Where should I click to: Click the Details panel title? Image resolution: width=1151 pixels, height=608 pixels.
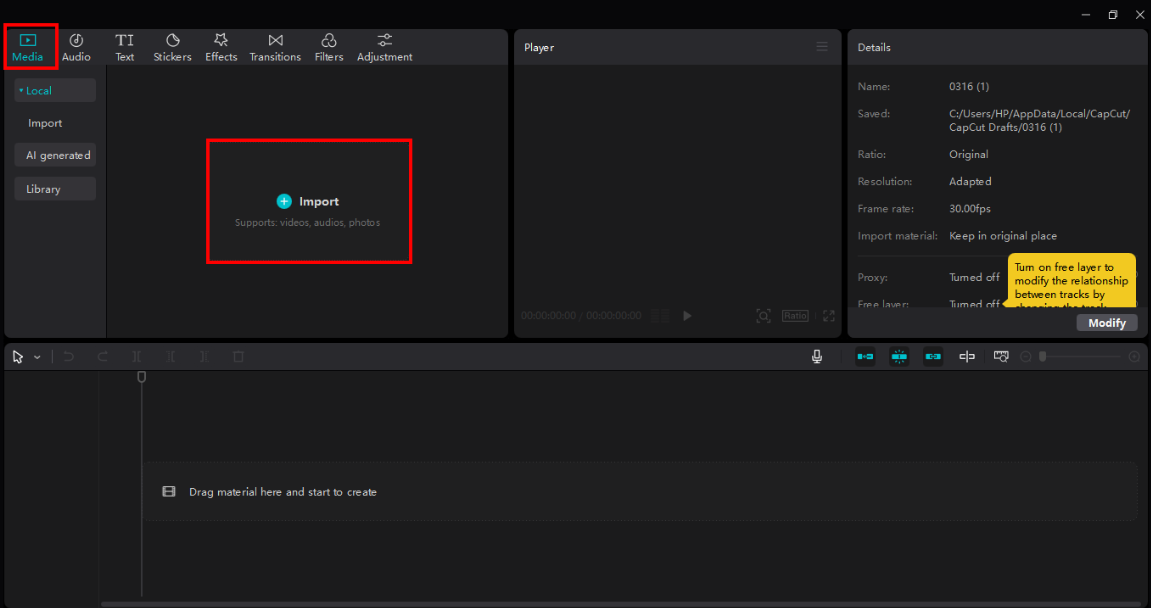click(x=874, y=47)
